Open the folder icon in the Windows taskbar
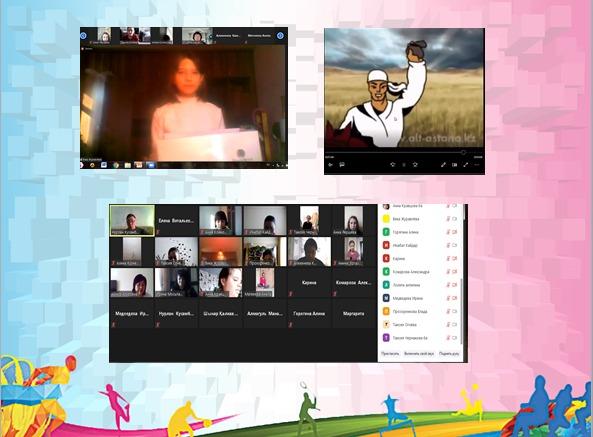Image resolution: width=593 pixels, height=437 pixels. point(127,165)
